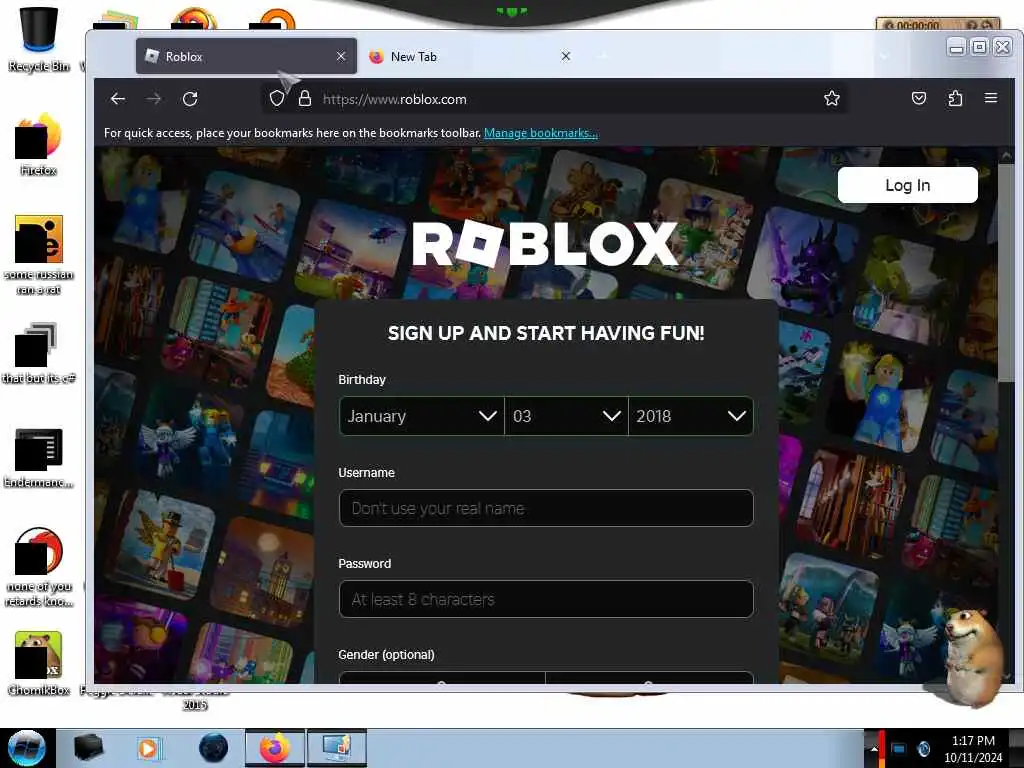The width and height of the screenshot is (1024, 768).
Task: Expand the birthday year dropdown showing 2018
Action: 690,416
